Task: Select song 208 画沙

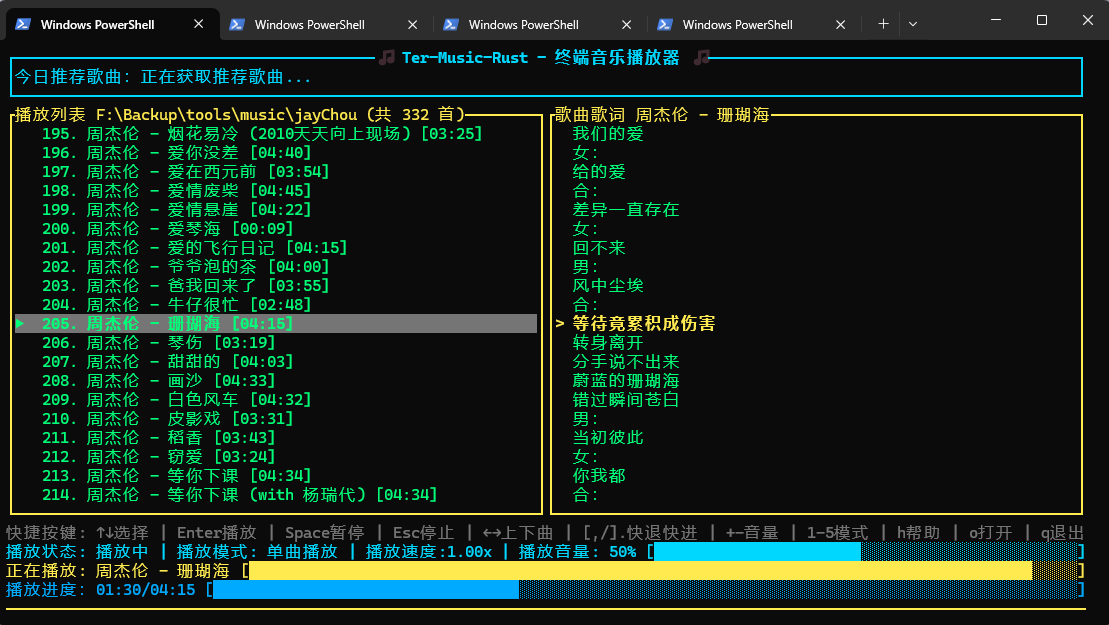Action: pos(158,381)
